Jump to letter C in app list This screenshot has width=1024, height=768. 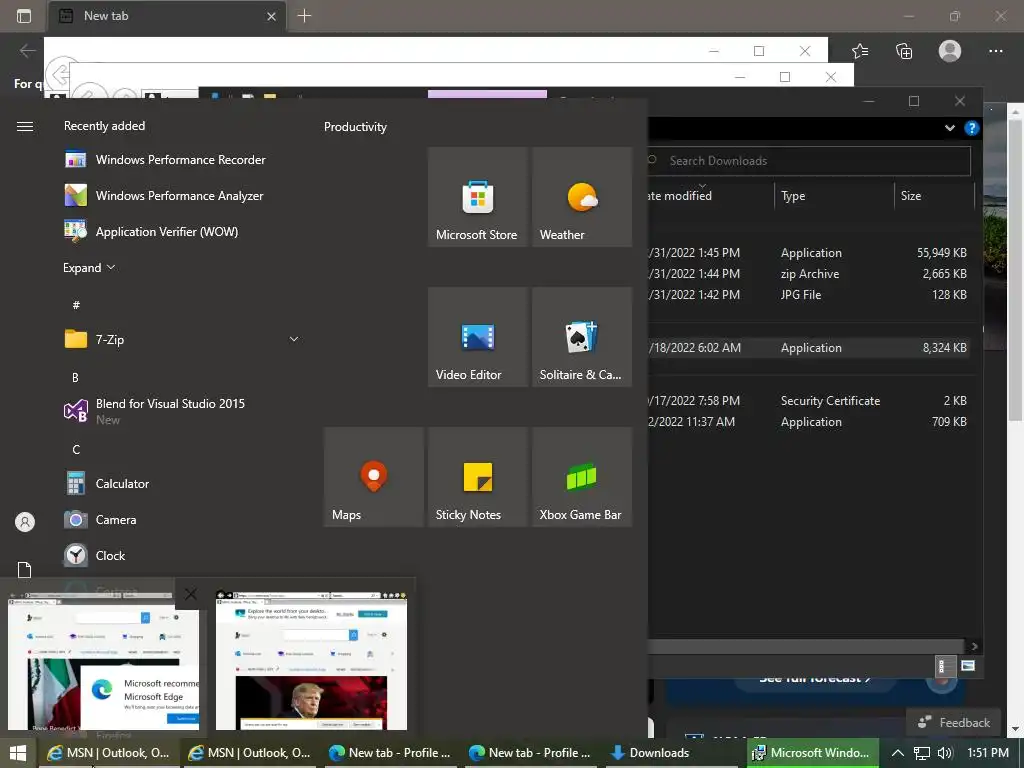pos(76,449)
